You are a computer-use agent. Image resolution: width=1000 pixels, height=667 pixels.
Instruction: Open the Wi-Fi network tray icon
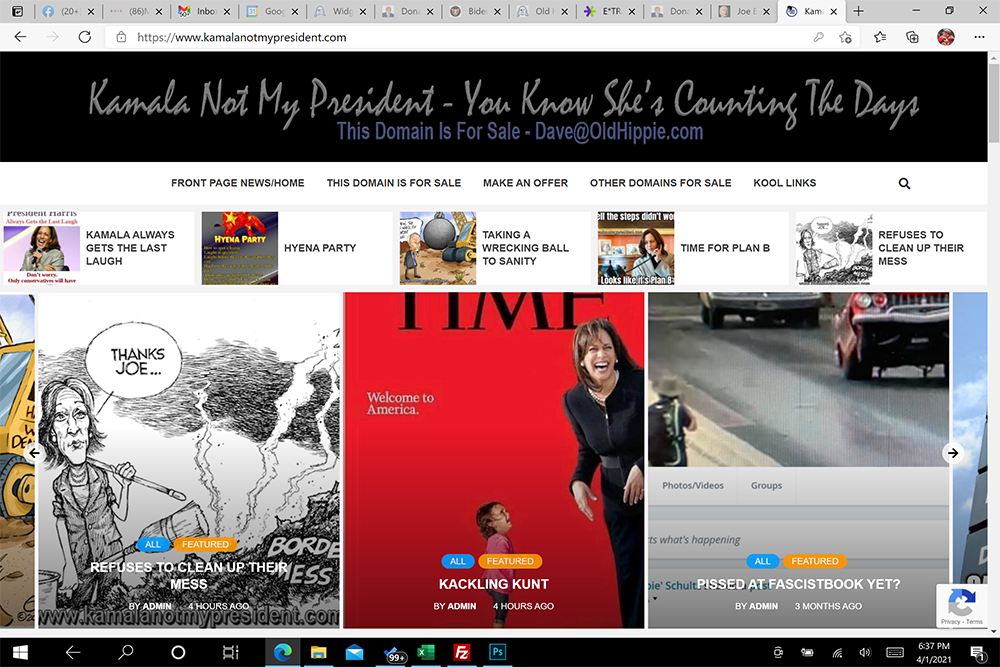click(x=837, y=652)
